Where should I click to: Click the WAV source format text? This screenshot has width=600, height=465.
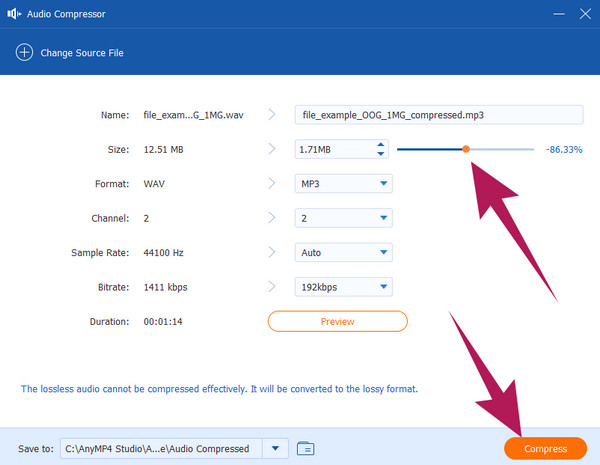[154, 184]
